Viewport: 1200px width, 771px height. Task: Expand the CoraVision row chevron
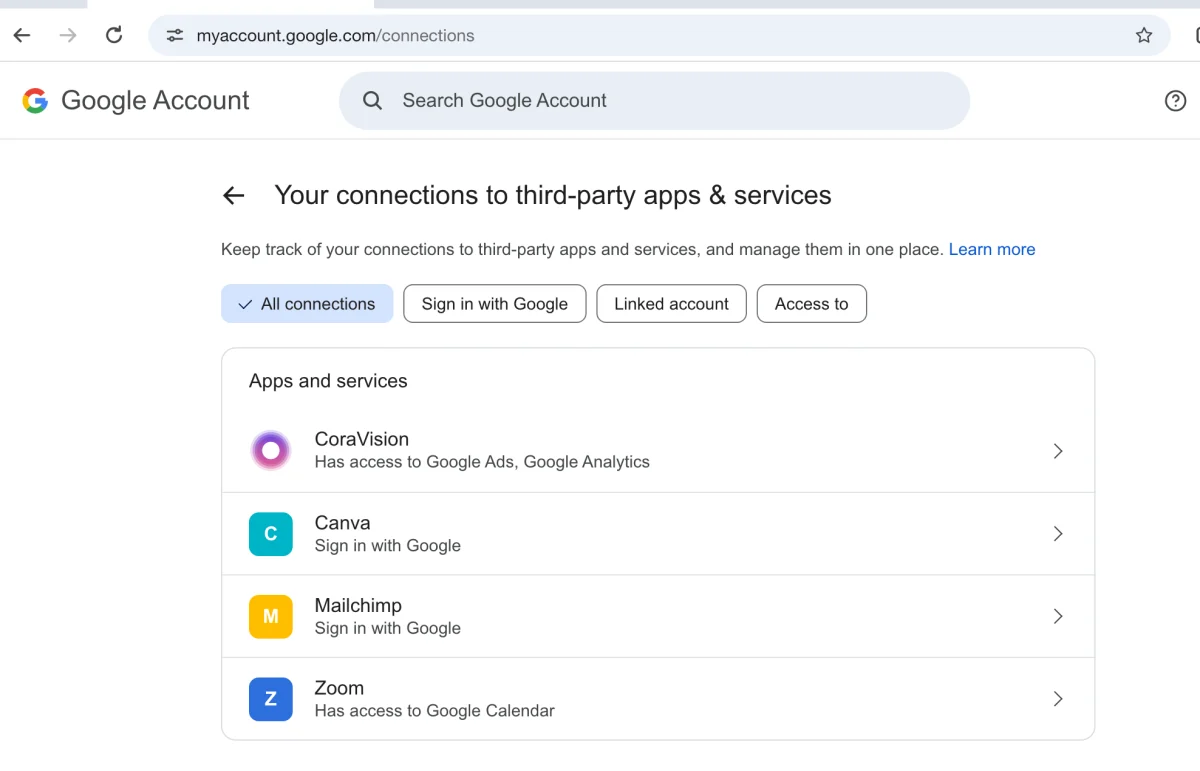pyautogui.click(x=1058, y=451)
